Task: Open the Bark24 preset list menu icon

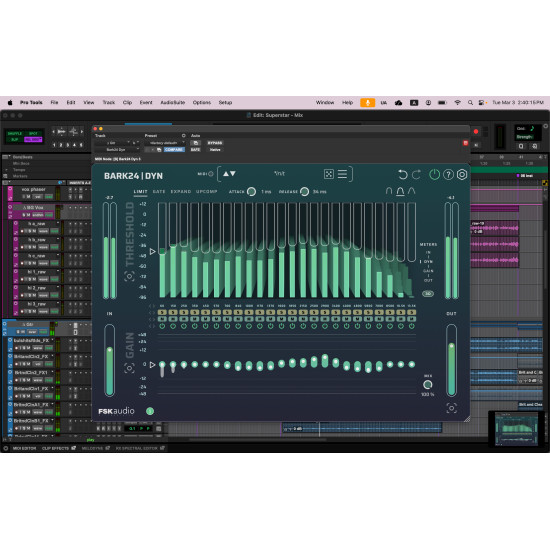Action: coord(342,174)
